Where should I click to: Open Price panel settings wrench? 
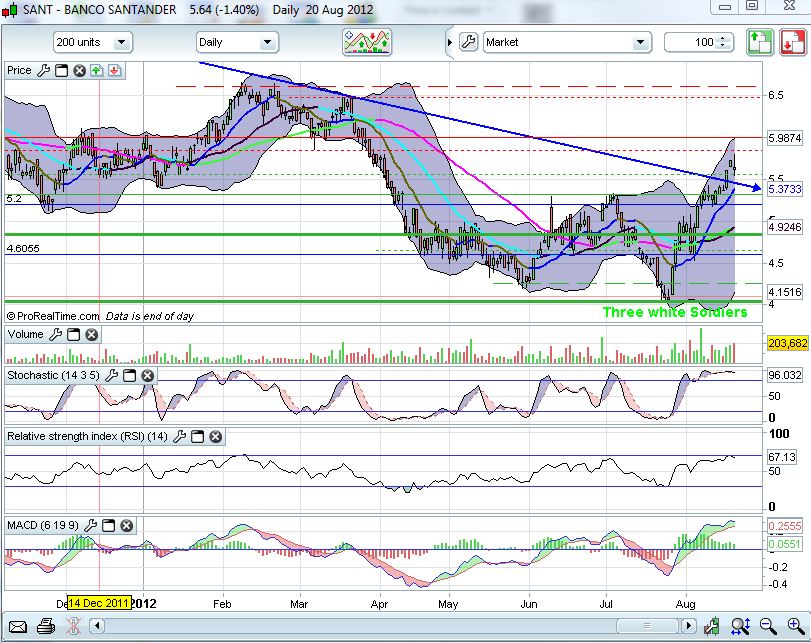click(x=43, y=70)
